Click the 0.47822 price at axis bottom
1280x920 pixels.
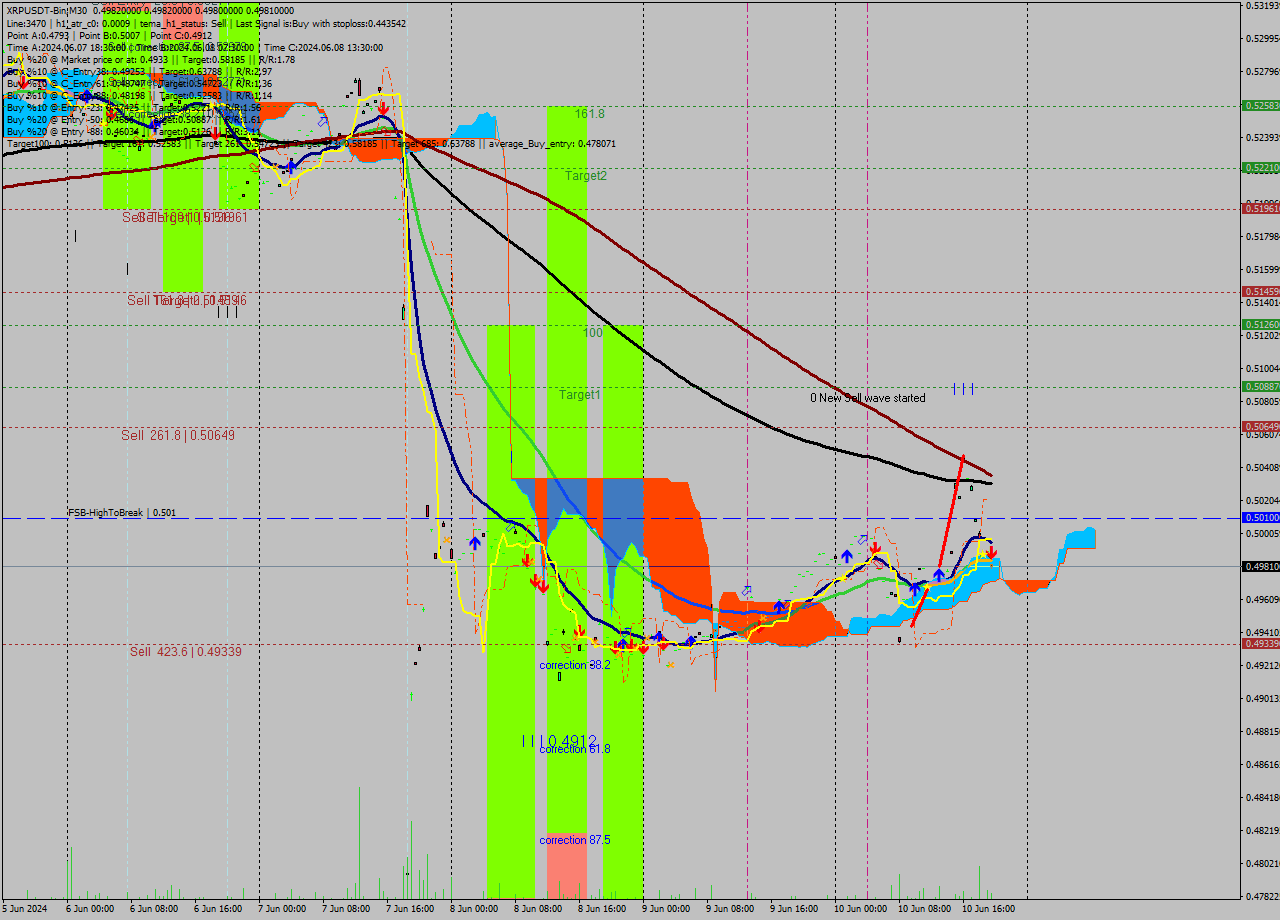(1263, 896)
